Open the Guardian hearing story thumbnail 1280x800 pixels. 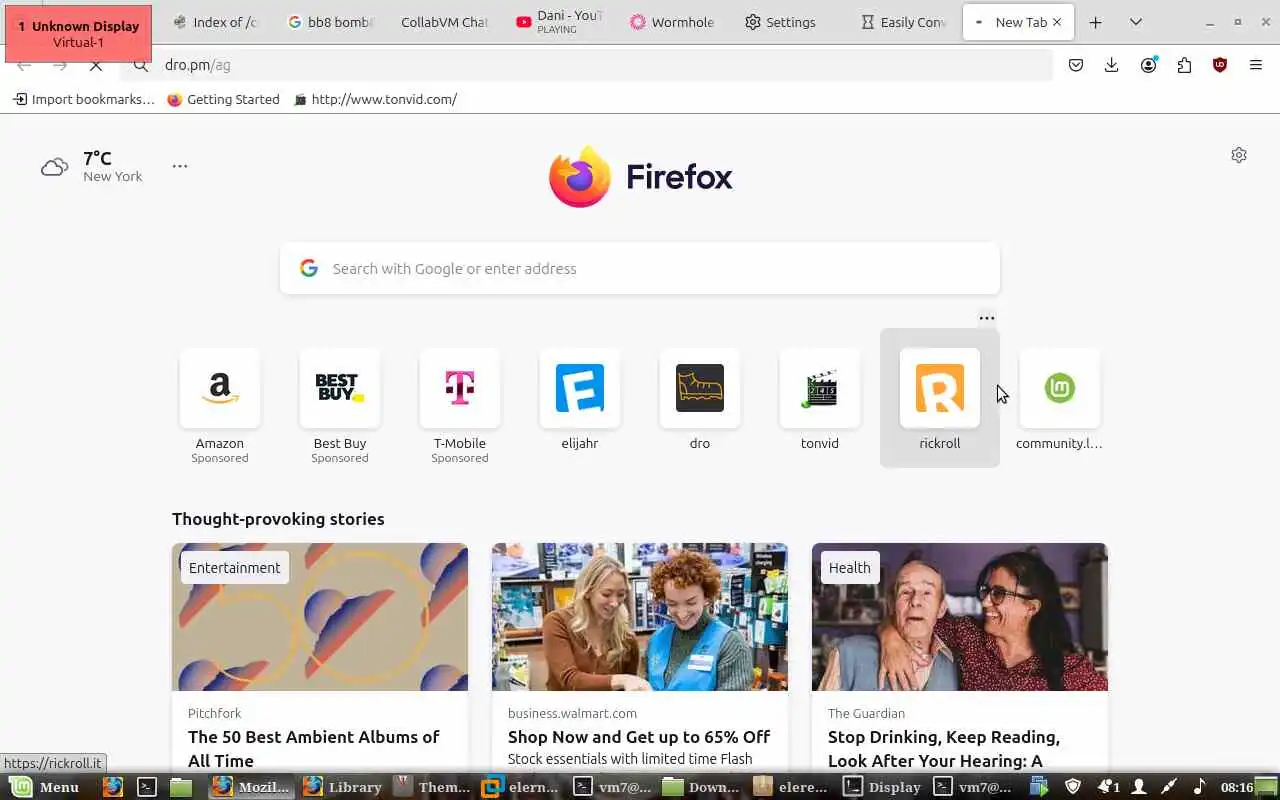point(960,617)
